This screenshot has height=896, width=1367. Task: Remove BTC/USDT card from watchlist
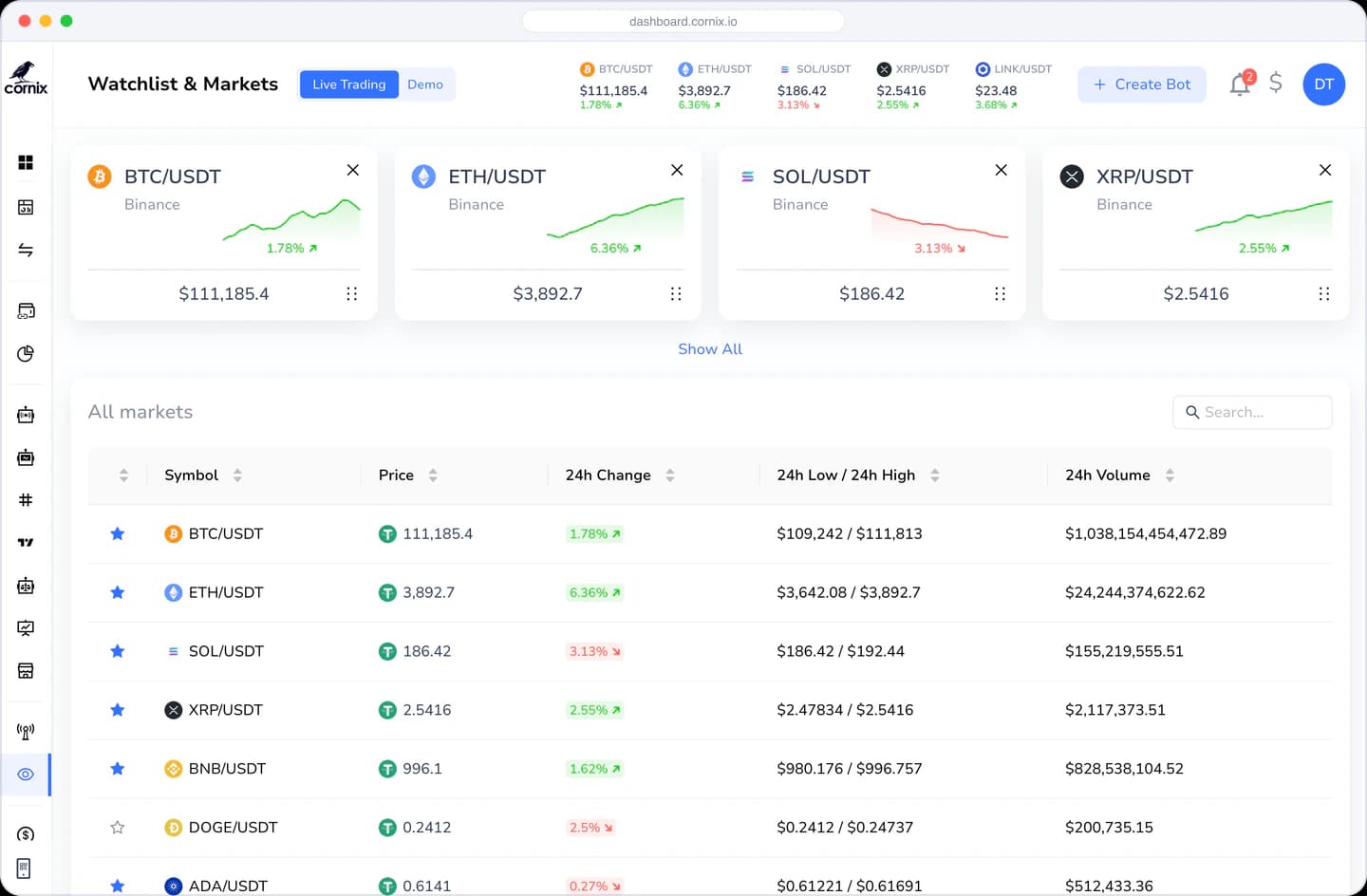[x=353, y=170]
